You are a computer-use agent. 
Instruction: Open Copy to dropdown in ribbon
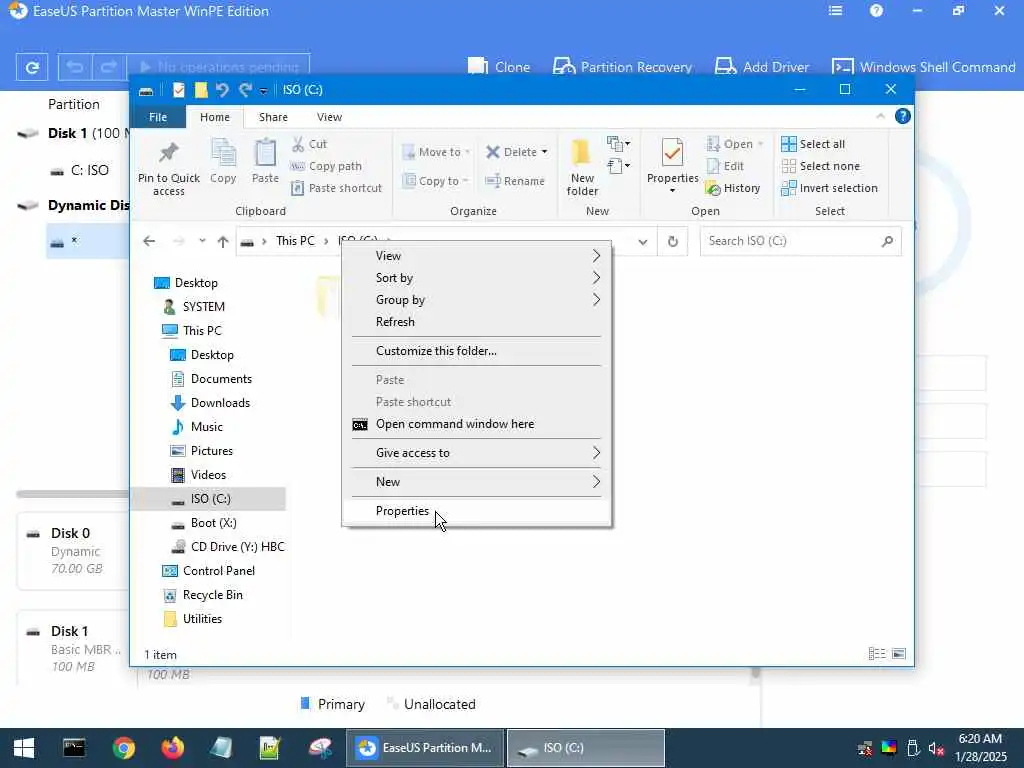point(436,181)
